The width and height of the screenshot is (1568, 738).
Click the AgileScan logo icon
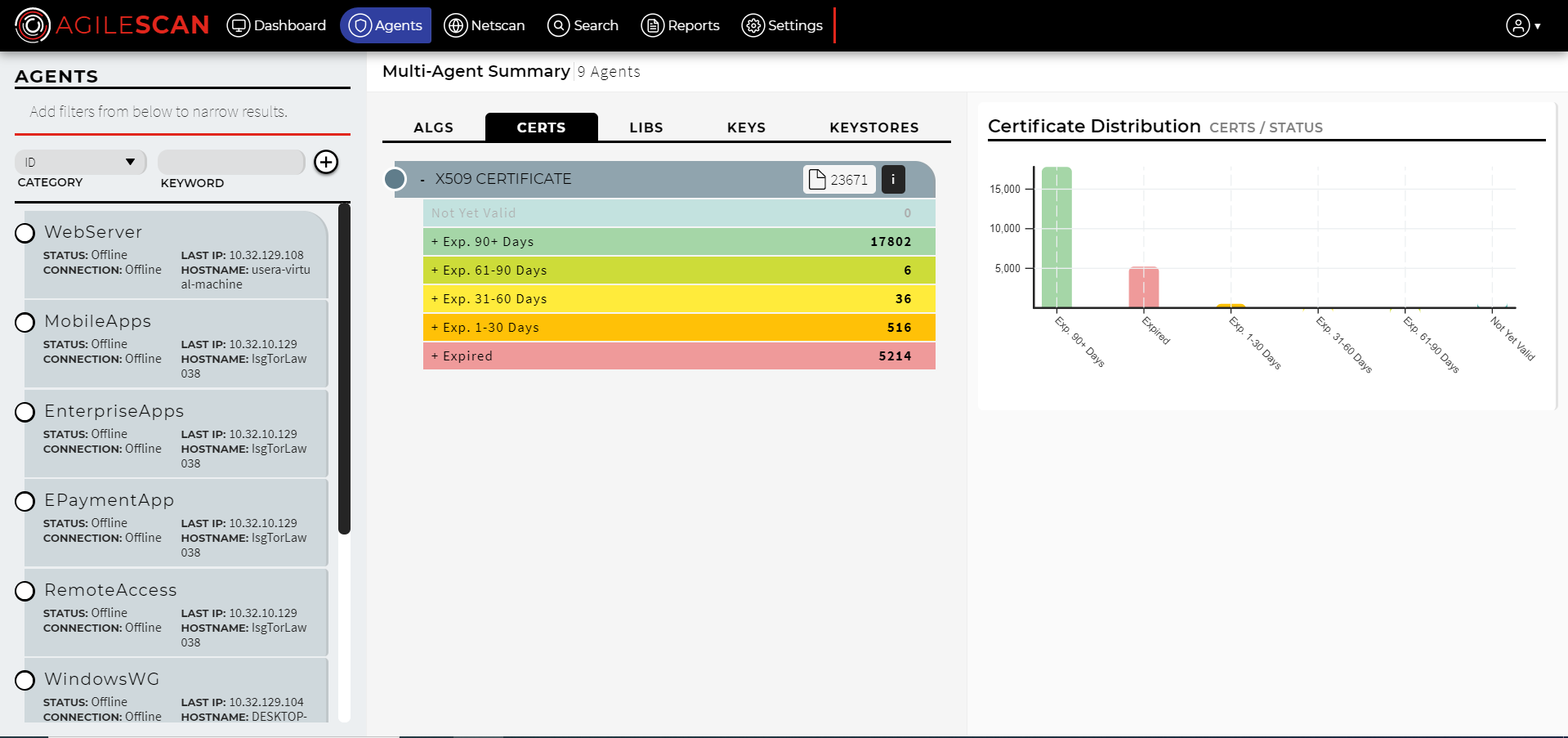33,25
